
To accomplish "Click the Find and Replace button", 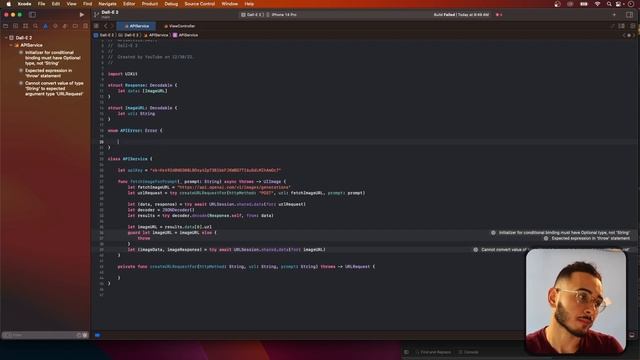I will tap(433, 352).
